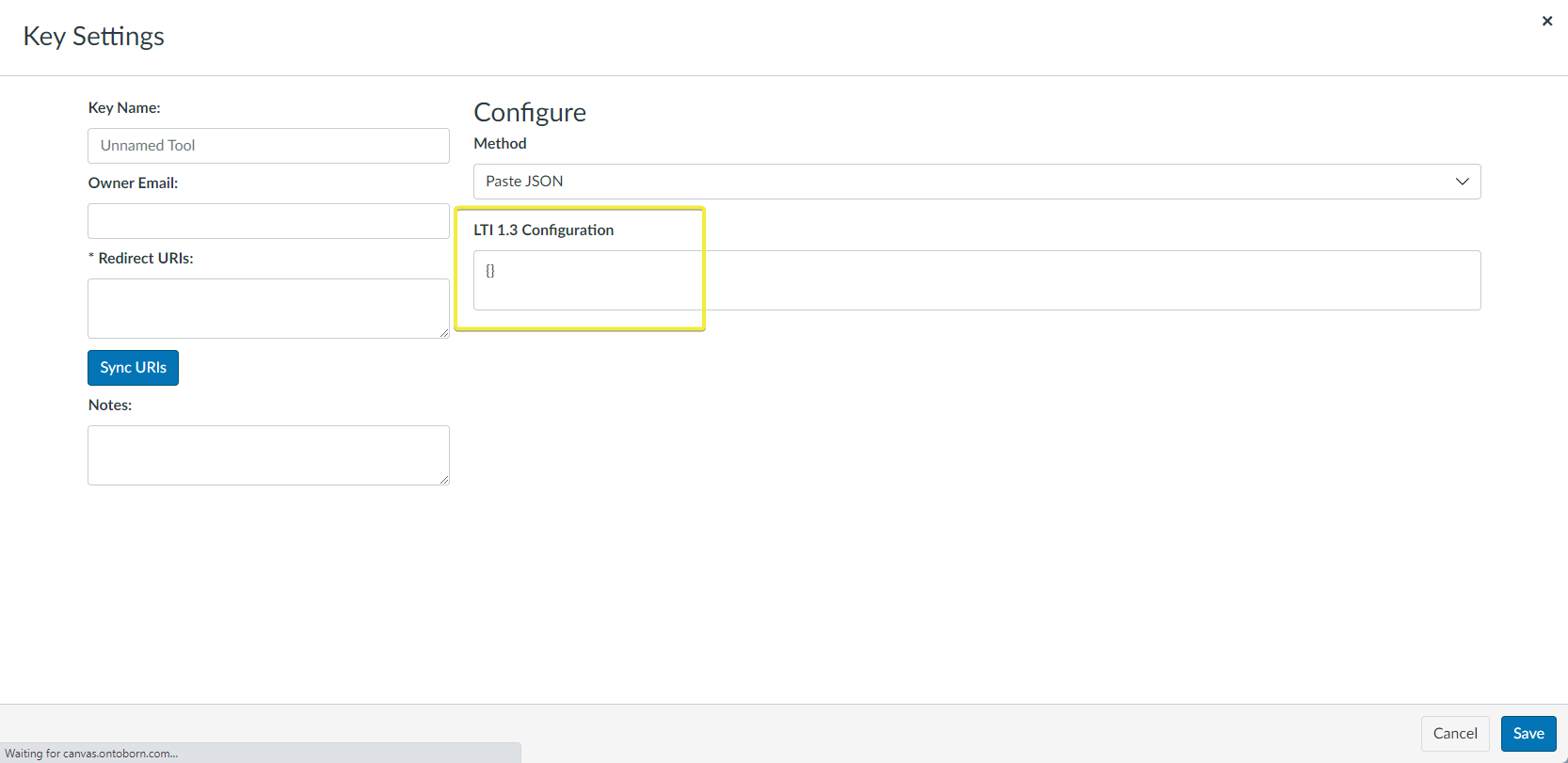
Task: Click the Method label
Action: tap(500, 143)
